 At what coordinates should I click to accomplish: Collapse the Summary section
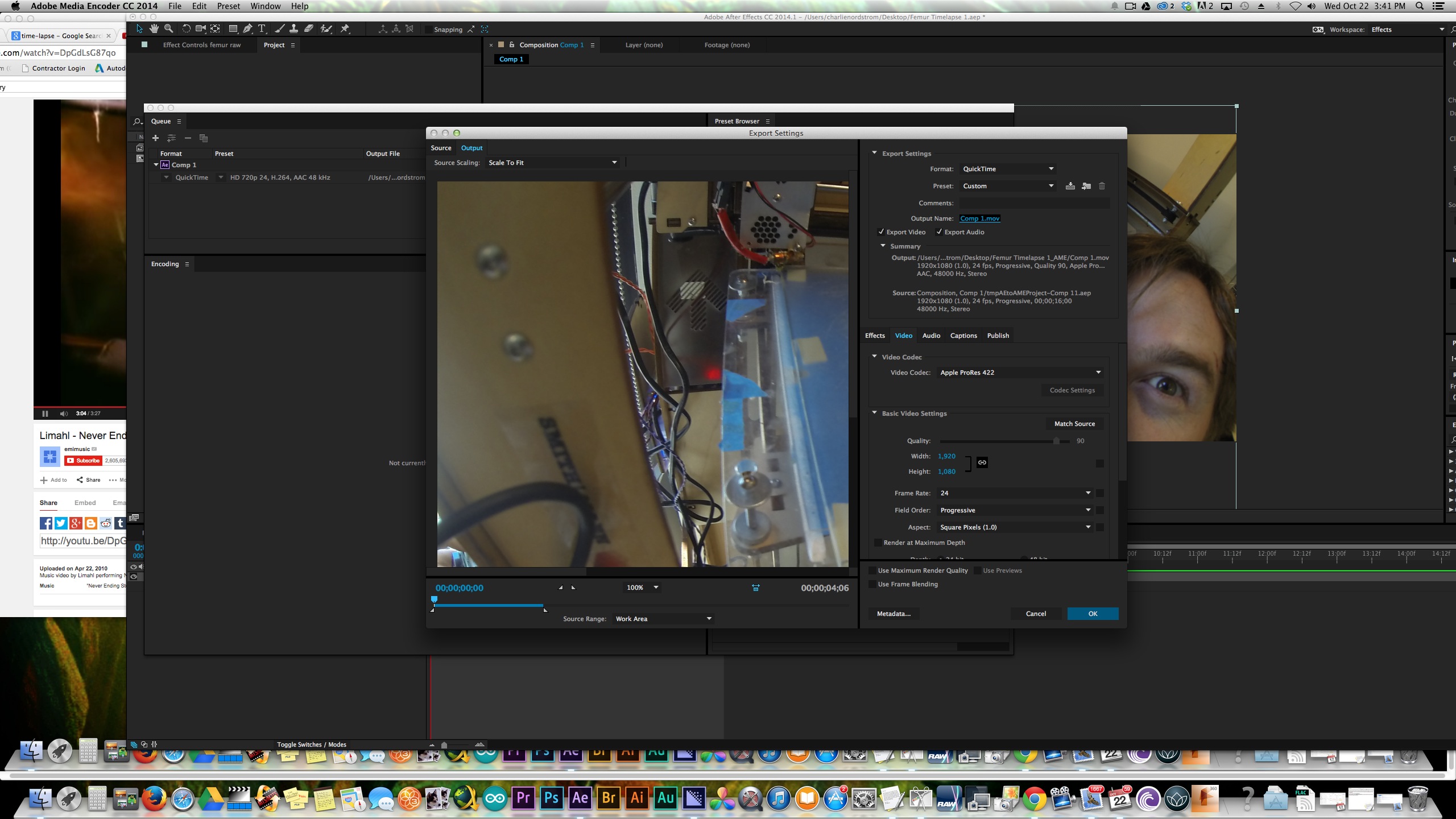tap(883, 246)
